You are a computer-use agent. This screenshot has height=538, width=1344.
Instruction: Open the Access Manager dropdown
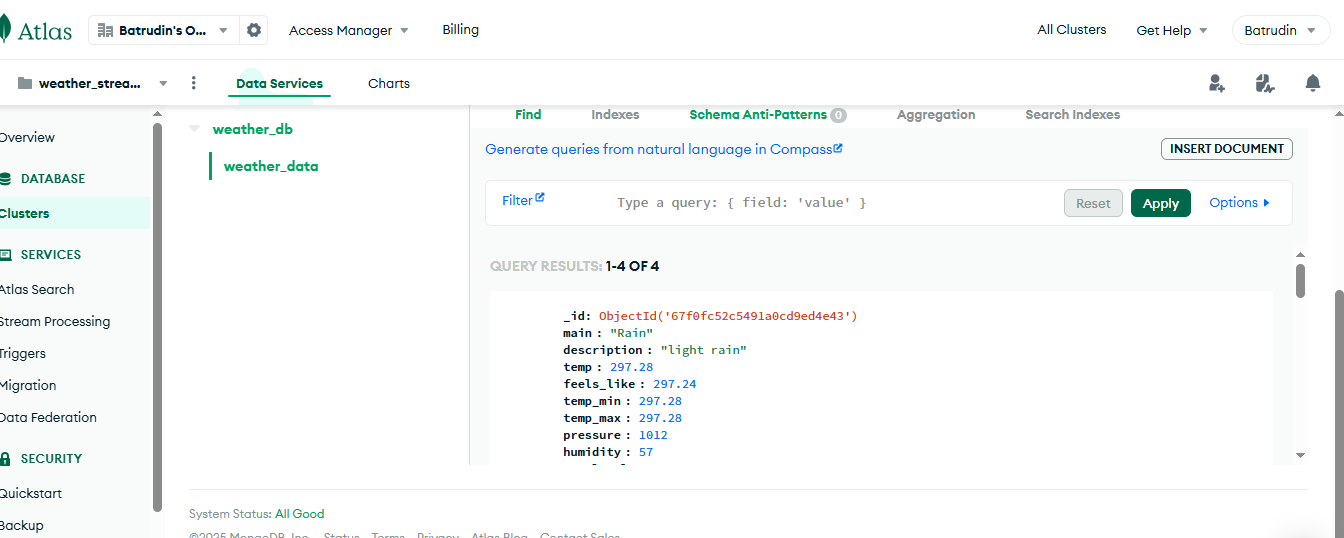point(349,30)
